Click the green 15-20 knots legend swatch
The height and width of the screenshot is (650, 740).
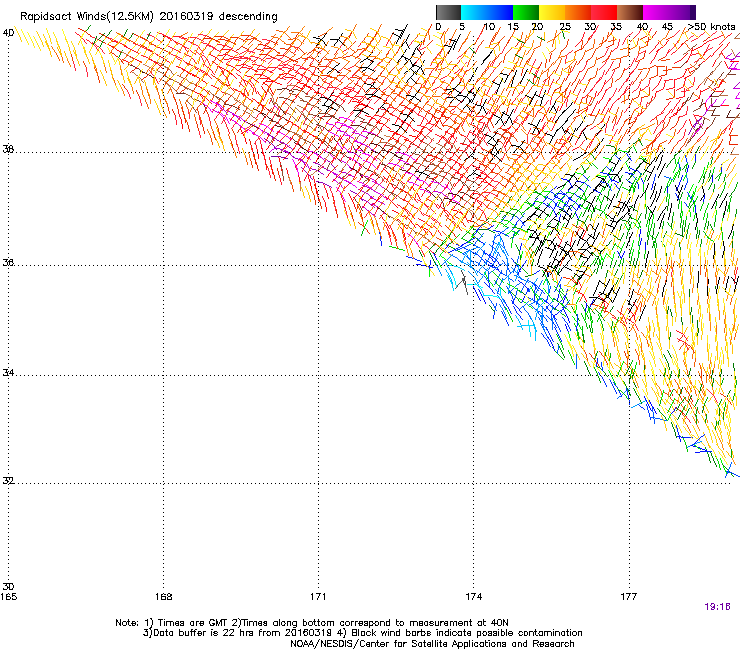click(x=526, y=12)
